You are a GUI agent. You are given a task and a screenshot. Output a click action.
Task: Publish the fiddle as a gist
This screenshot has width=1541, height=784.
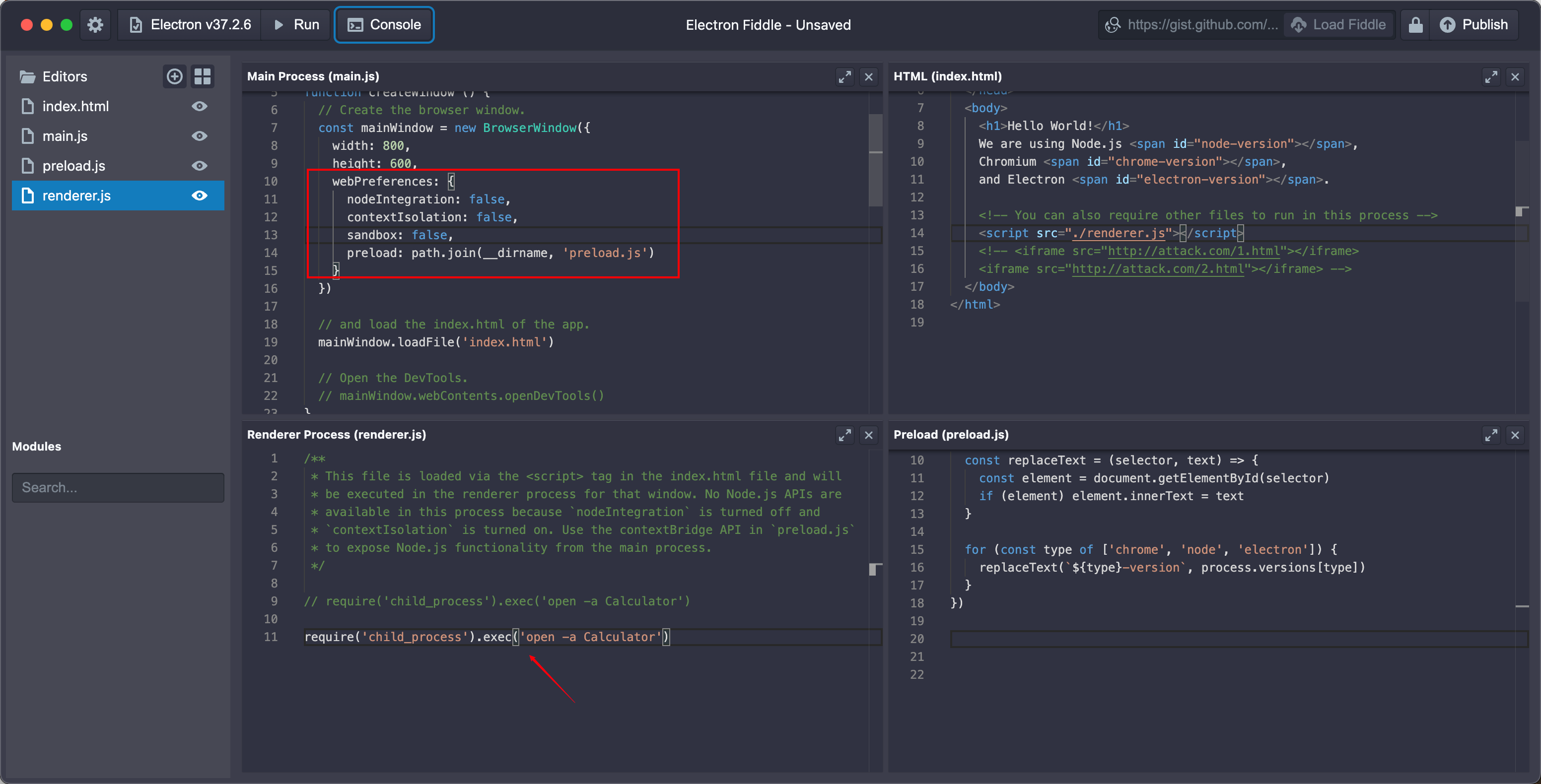coord(1473,24)
